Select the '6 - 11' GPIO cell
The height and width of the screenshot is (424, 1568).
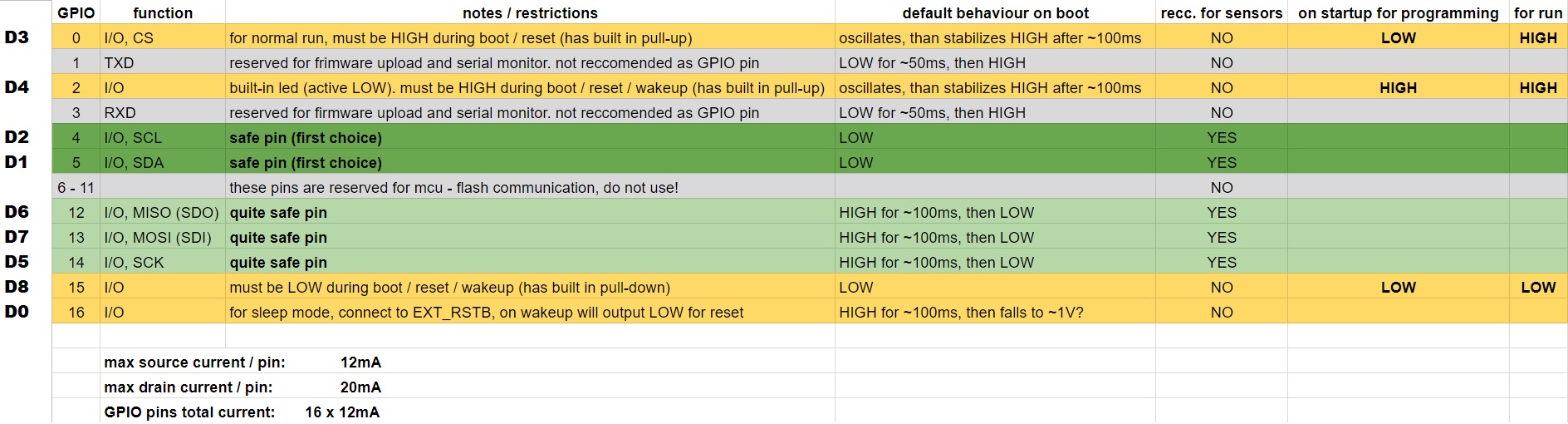(x=76, y=187)
